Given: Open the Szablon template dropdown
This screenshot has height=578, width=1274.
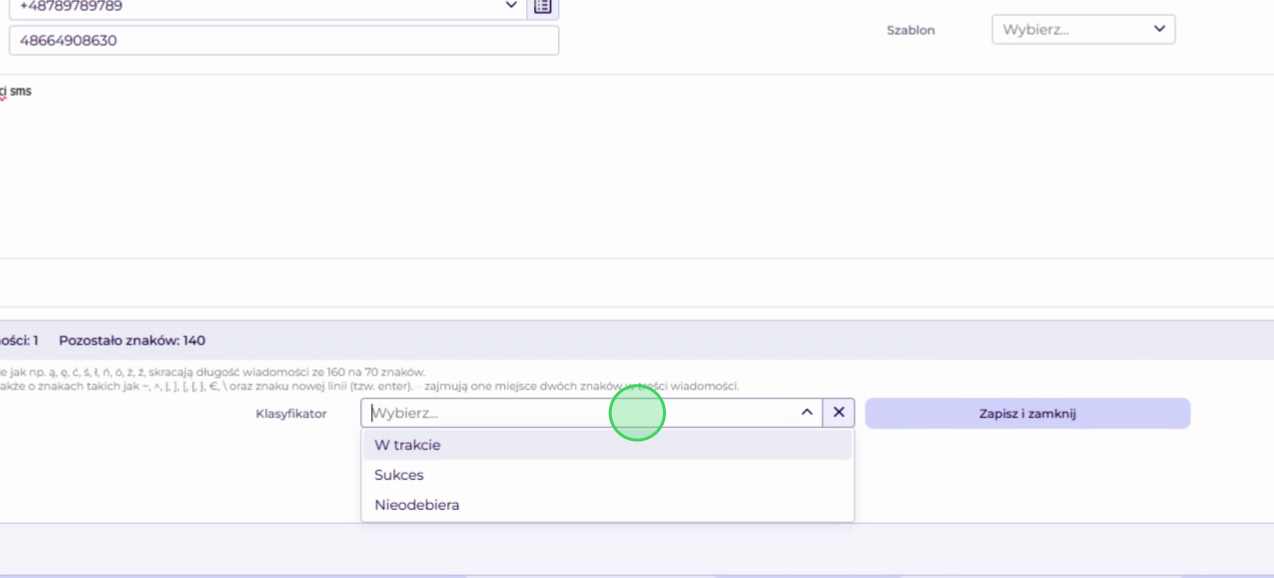Looking at the screenshot, I should pos(1083,29).
